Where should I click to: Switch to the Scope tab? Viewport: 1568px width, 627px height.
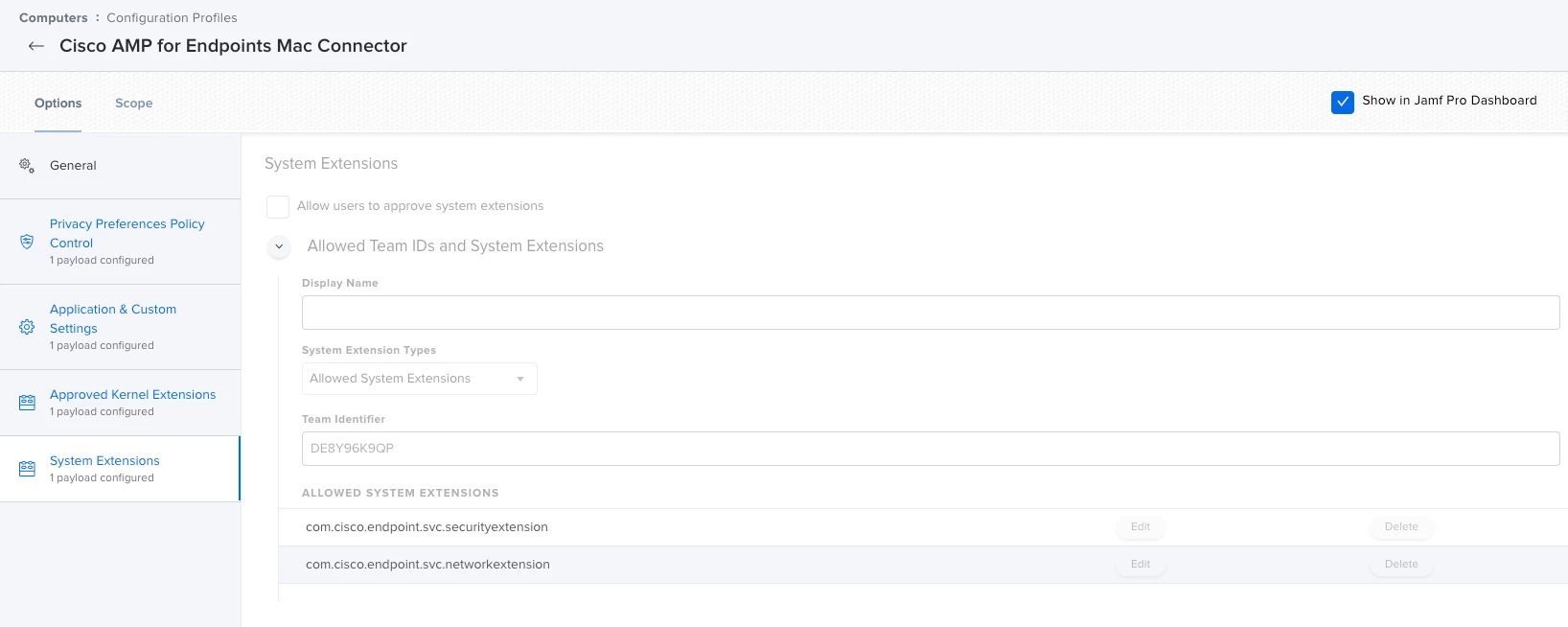coord(134,103)
